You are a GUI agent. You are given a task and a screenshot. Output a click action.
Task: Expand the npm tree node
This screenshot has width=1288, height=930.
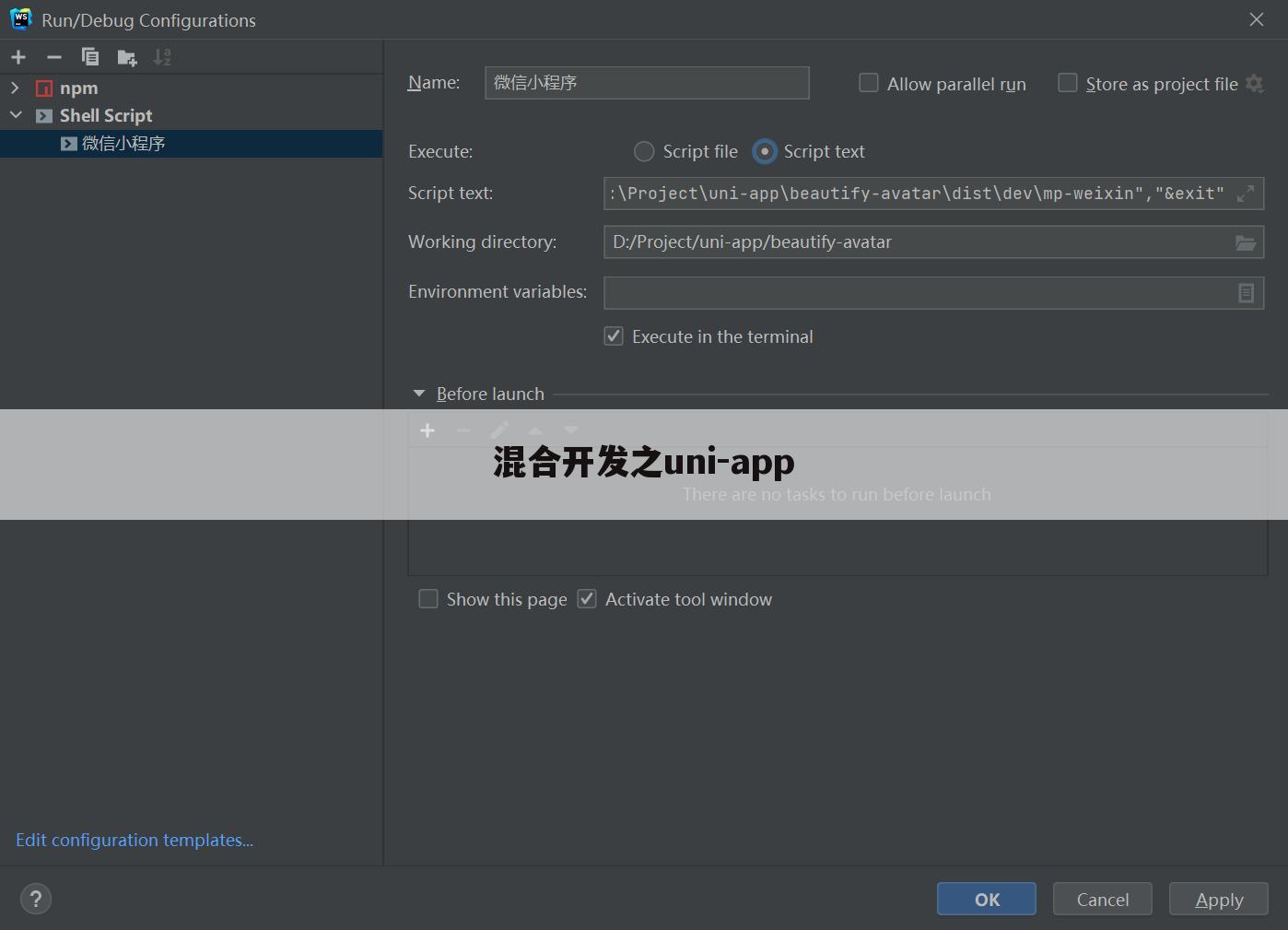15,88
